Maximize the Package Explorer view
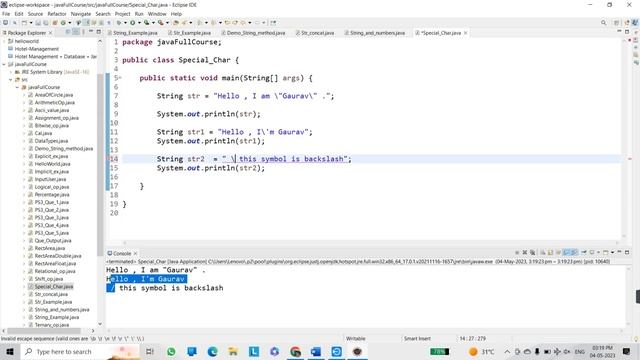640x360 pixels. pyautogui.click(x=98, y=31)
